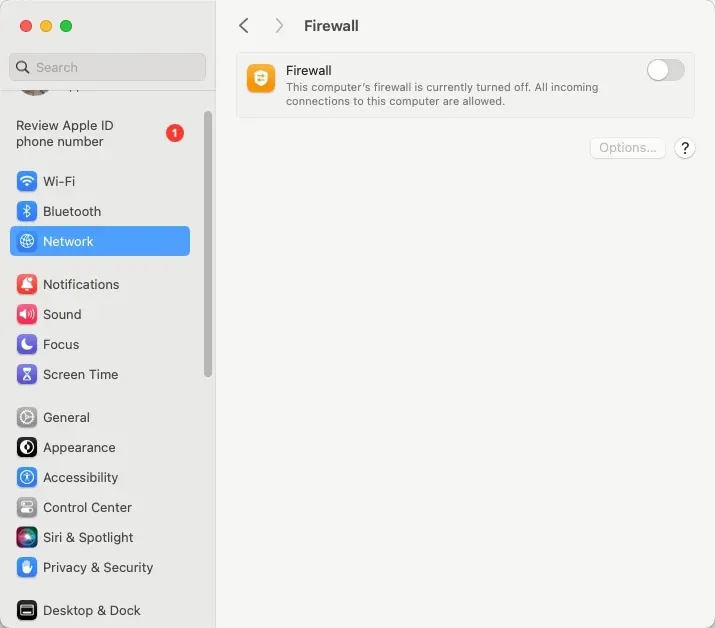The height and width of the screenshot is (628, 715).
Task: Select Wi-Fi settings label
Action: point(59,181)
